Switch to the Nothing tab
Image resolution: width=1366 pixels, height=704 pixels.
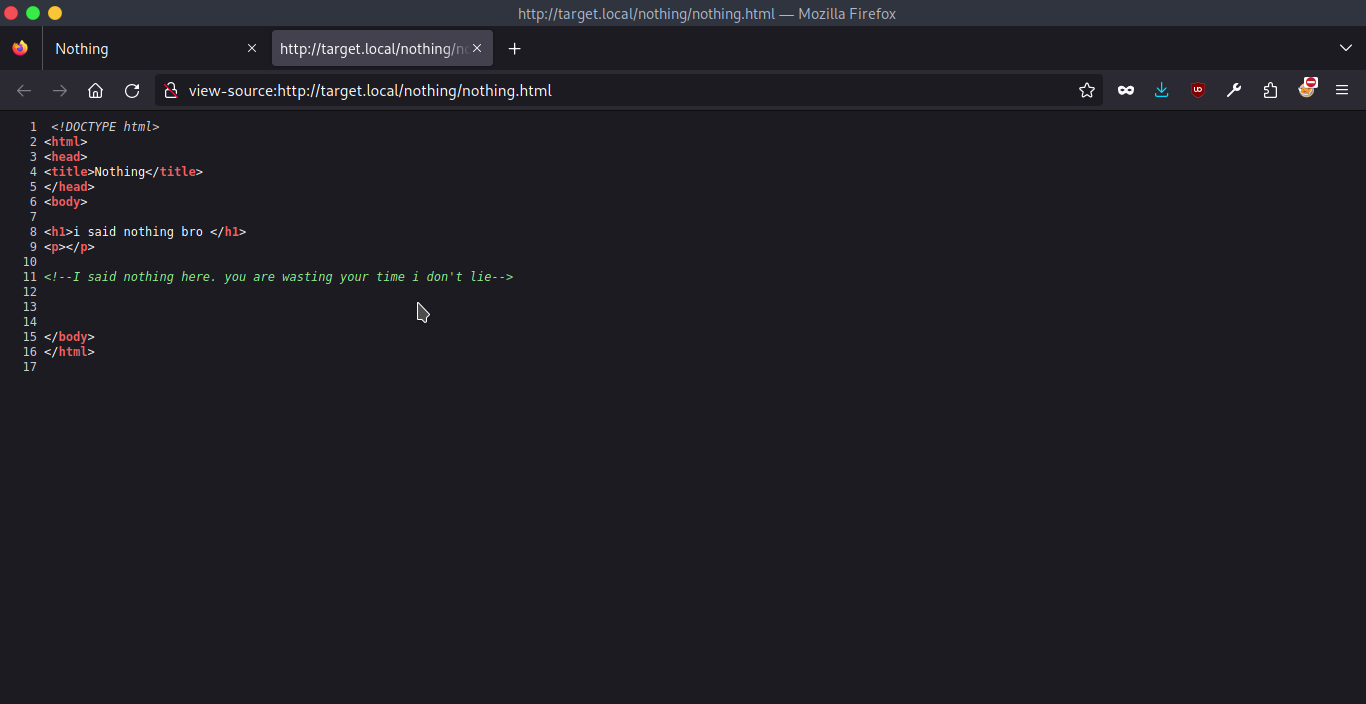140,48
